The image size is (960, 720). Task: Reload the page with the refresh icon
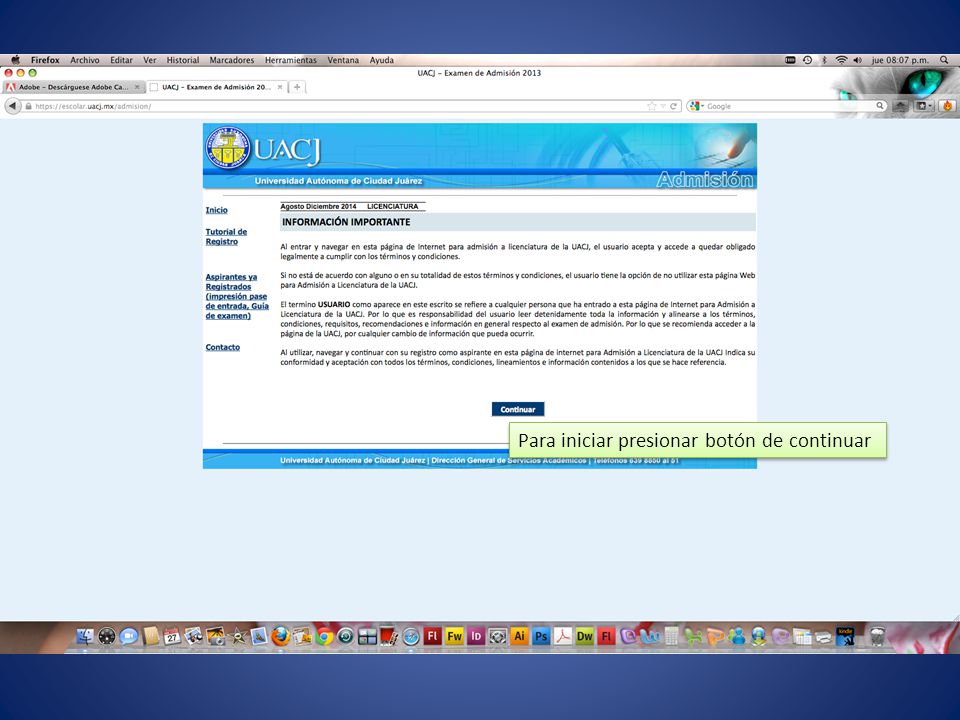click(673, 106)
